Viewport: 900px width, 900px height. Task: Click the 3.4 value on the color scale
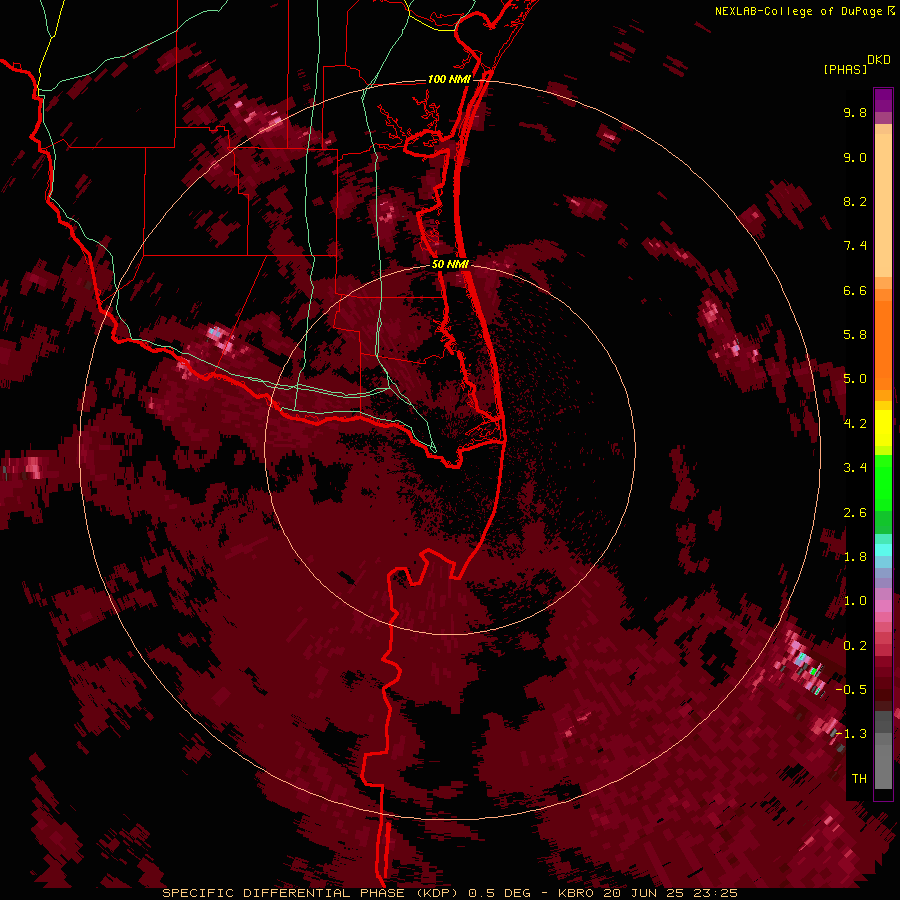855,468
